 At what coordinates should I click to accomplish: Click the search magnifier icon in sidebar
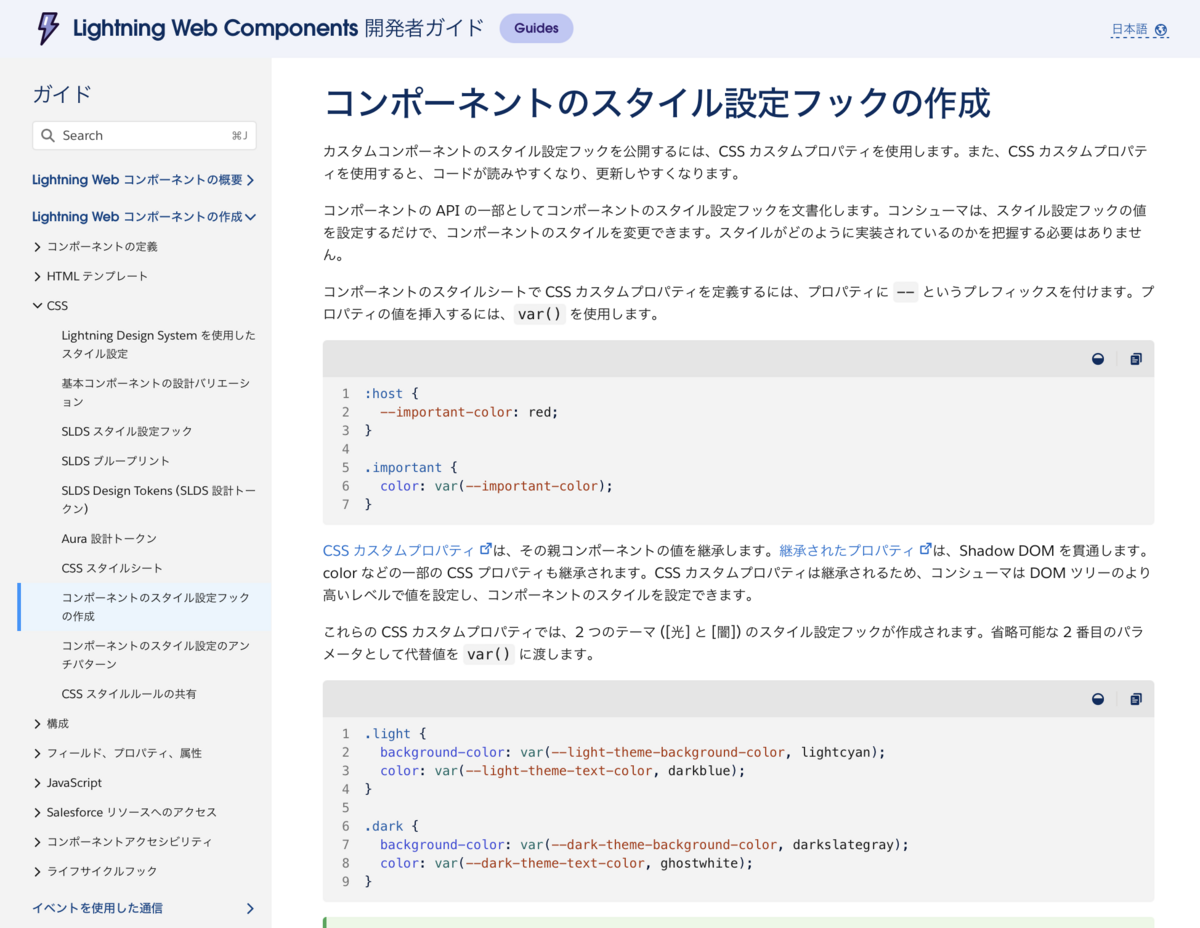click(x=49, y=136)
